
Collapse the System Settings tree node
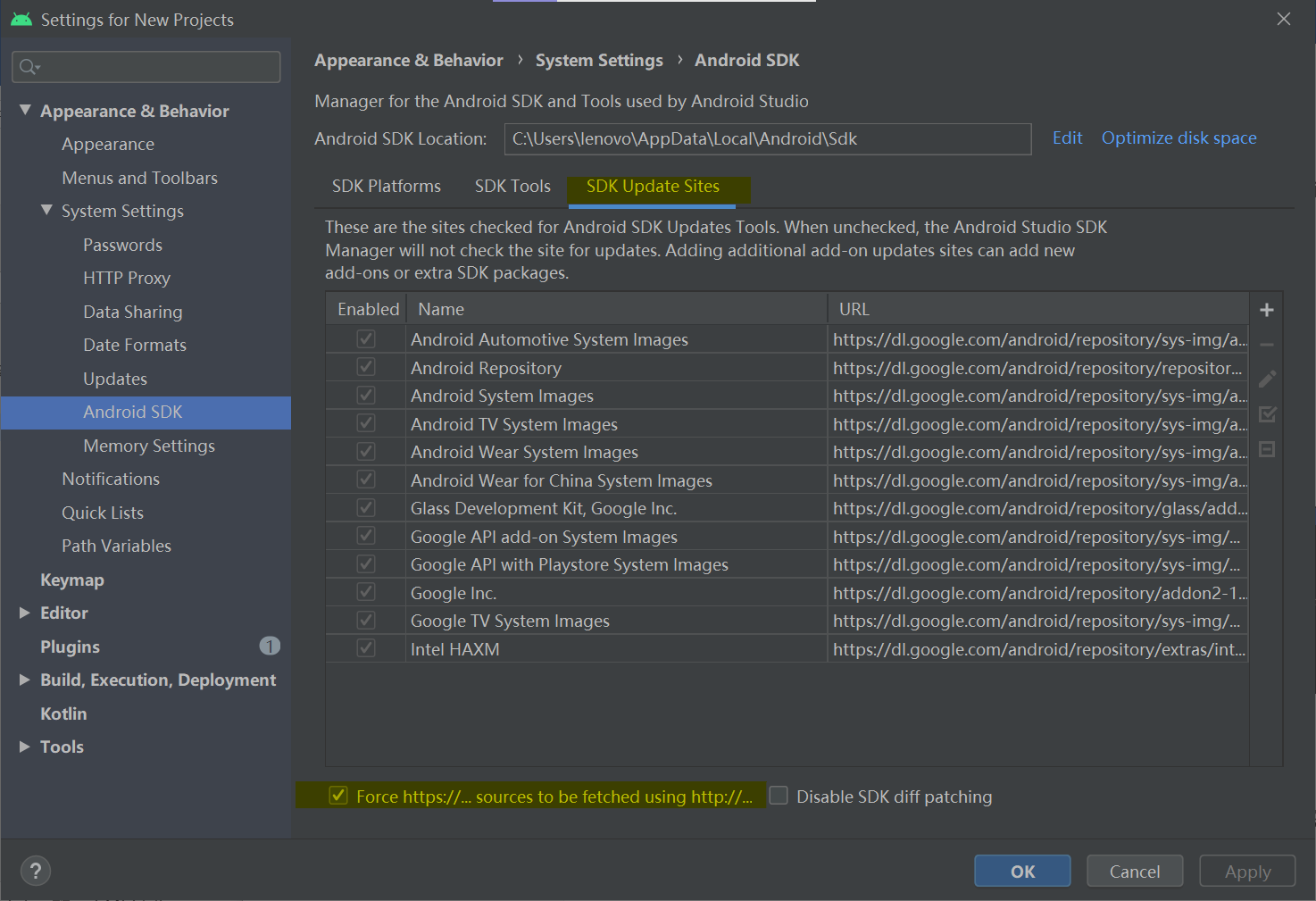46,210
